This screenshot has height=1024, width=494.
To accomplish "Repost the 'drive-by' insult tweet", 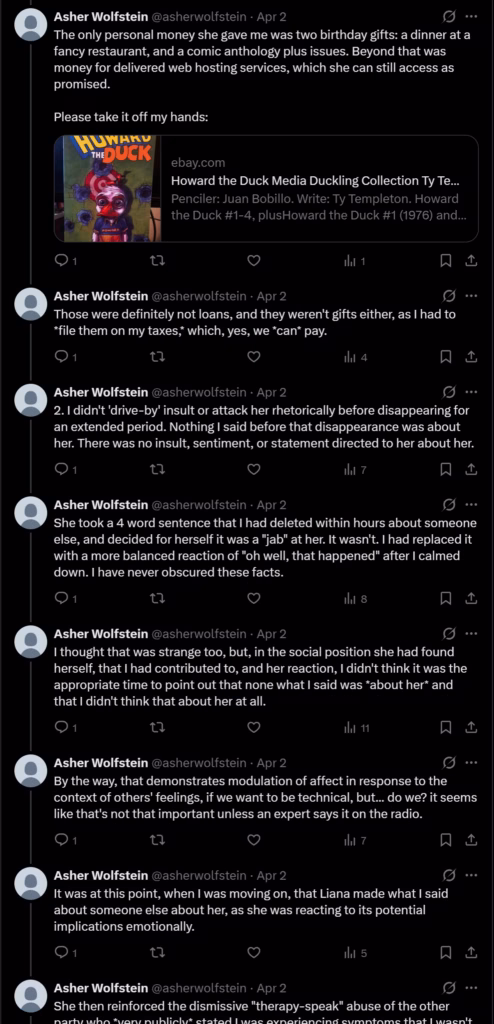I will click(157, 469).
